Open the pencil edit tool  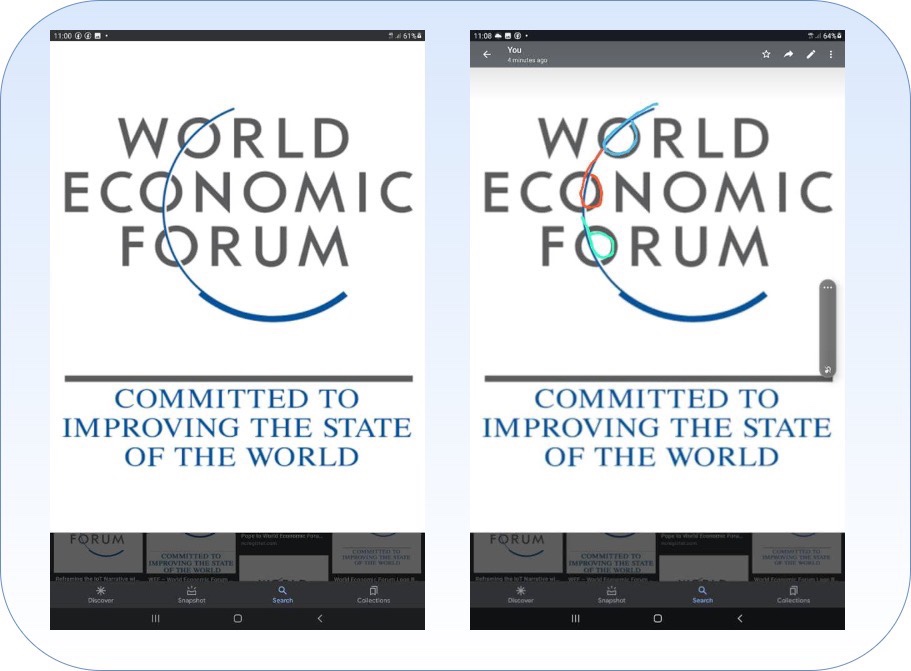810,55
